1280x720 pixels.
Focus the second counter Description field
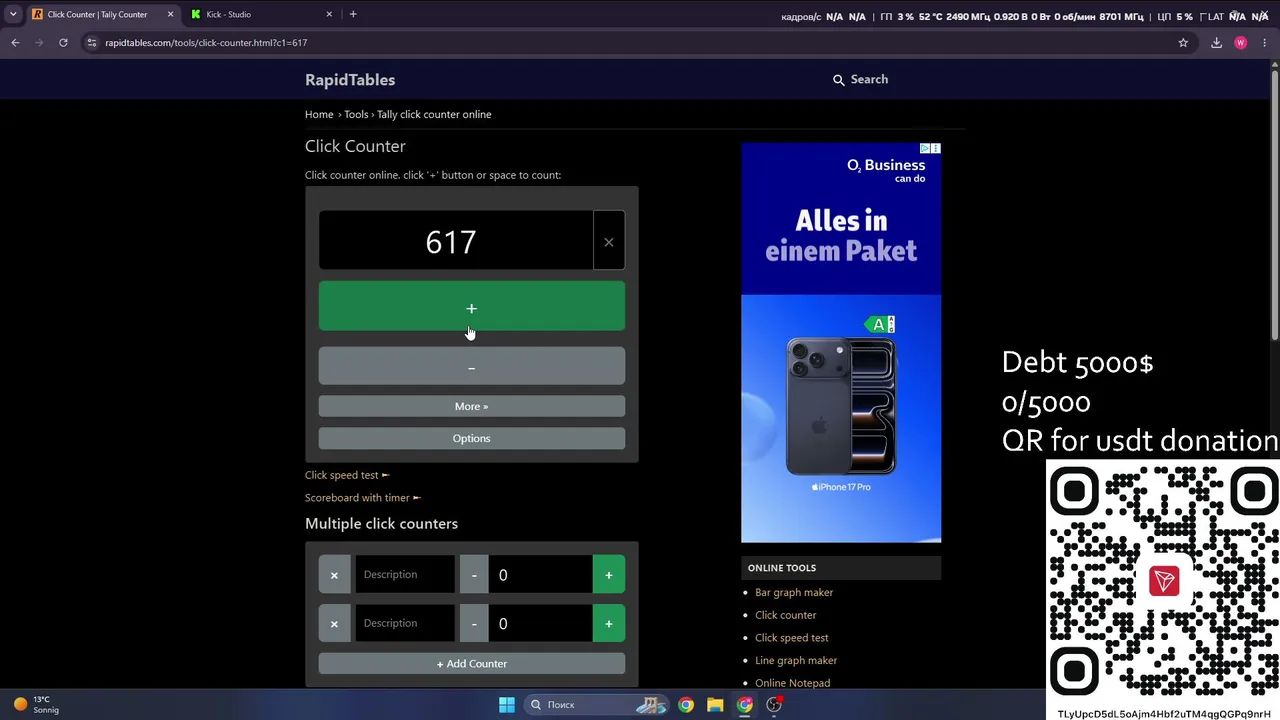[405, 624]
